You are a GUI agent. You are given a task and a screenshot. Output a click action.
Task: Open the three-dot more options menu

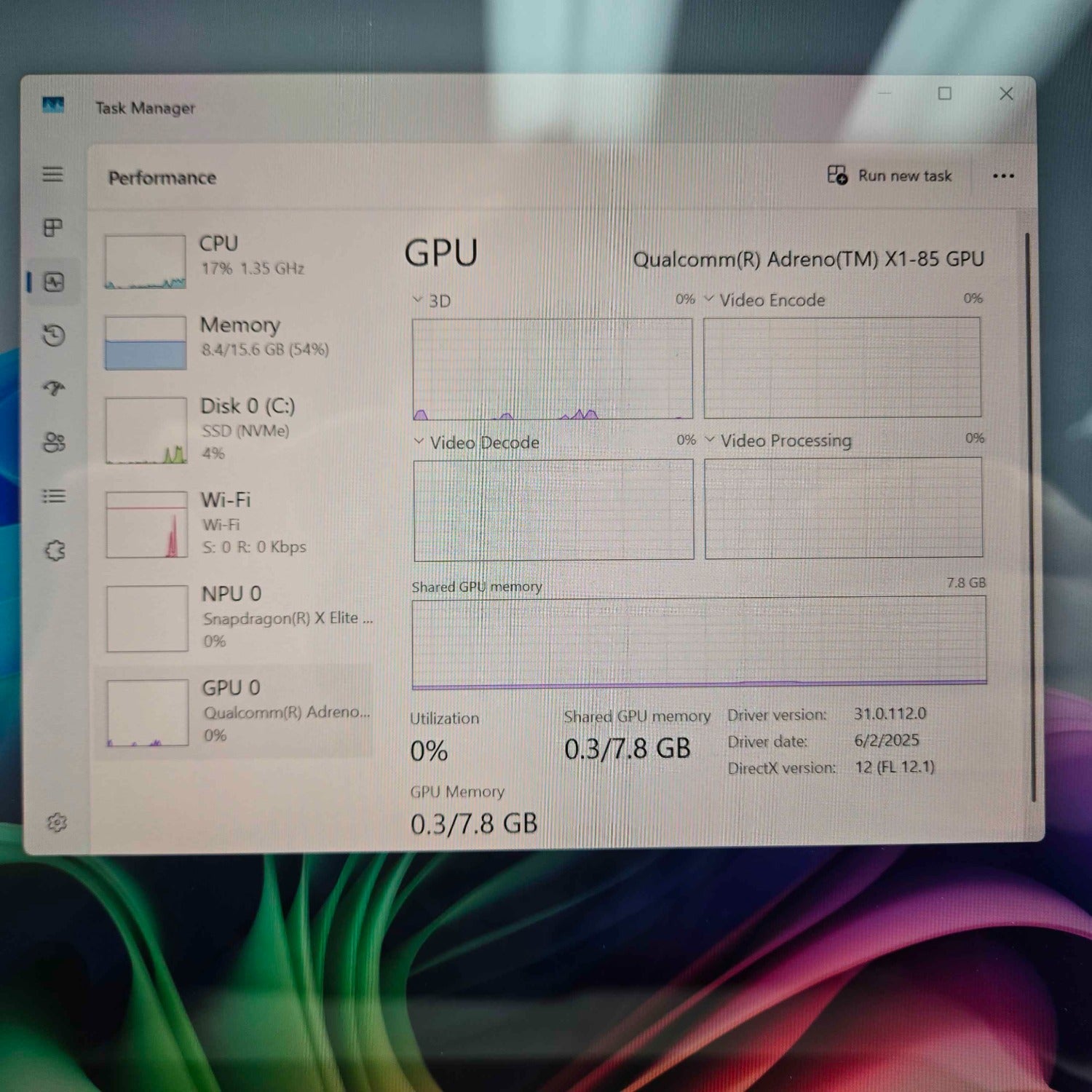pos(1003,175)
